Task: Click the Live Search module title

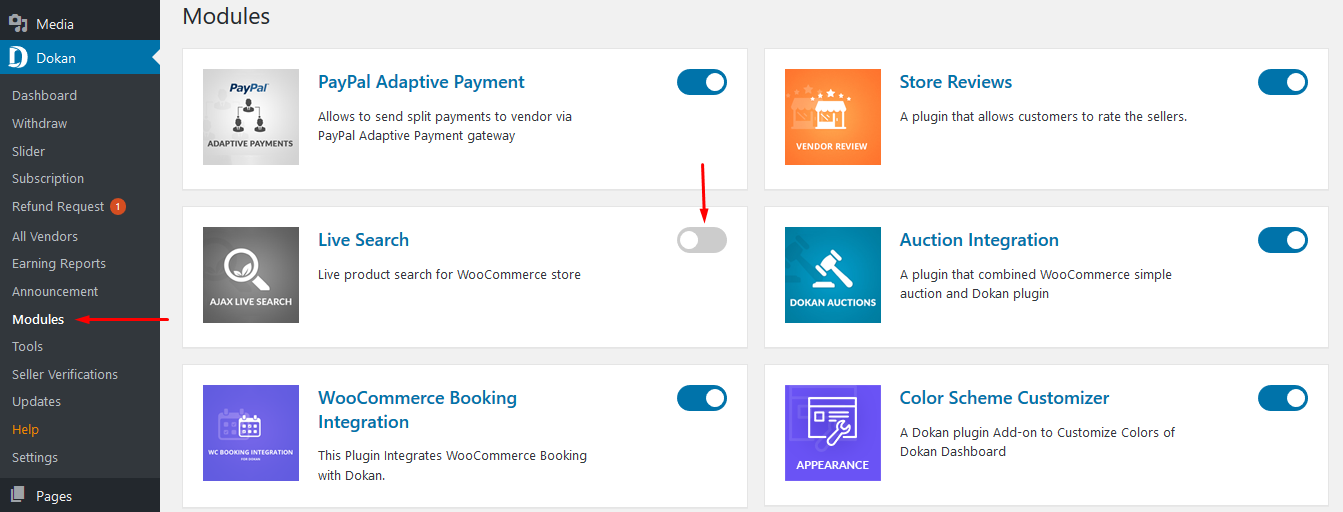Action: pos(363,240)
